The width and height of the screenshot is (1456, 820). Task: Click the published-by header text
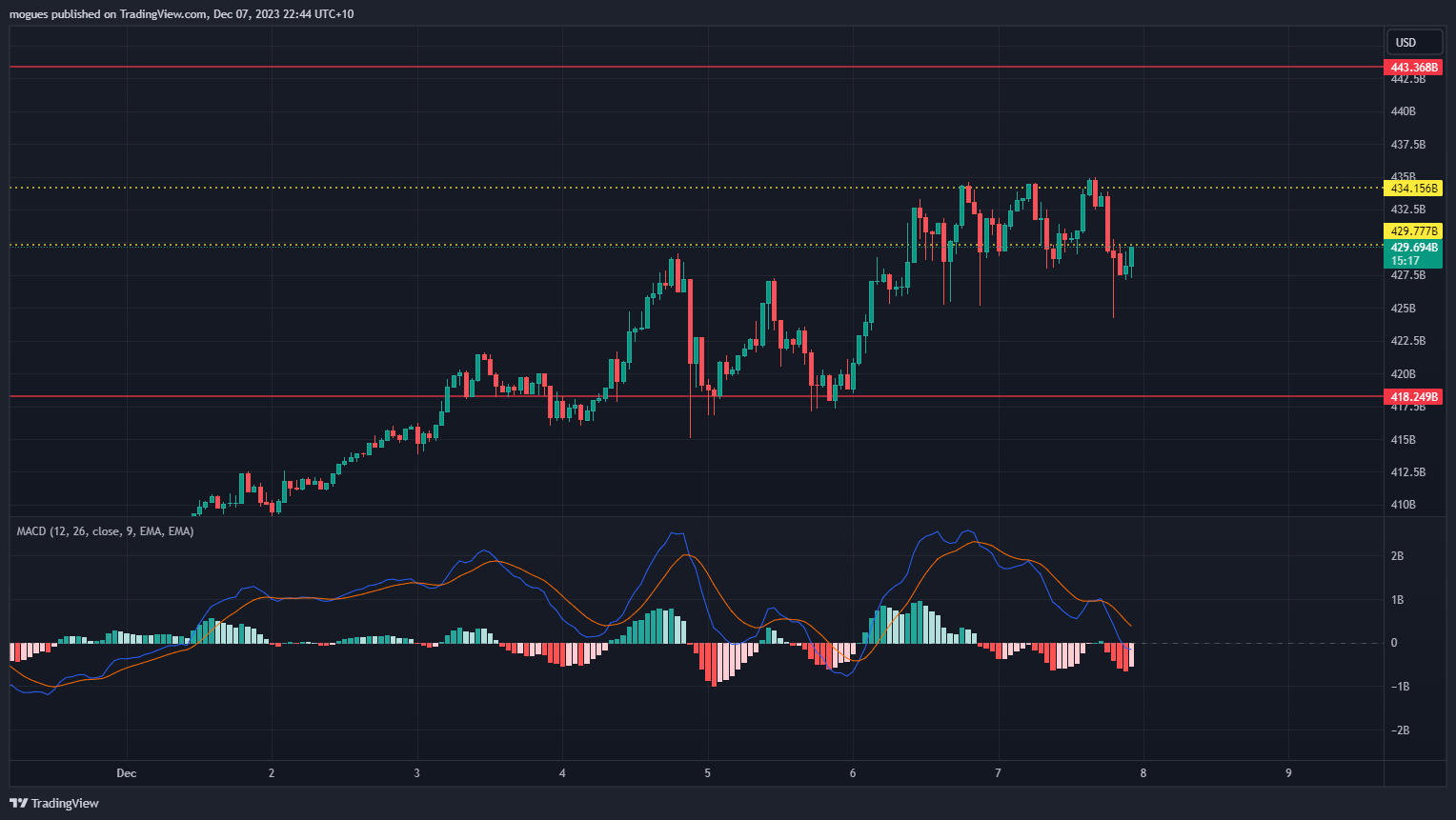click(x=181, y=14)
